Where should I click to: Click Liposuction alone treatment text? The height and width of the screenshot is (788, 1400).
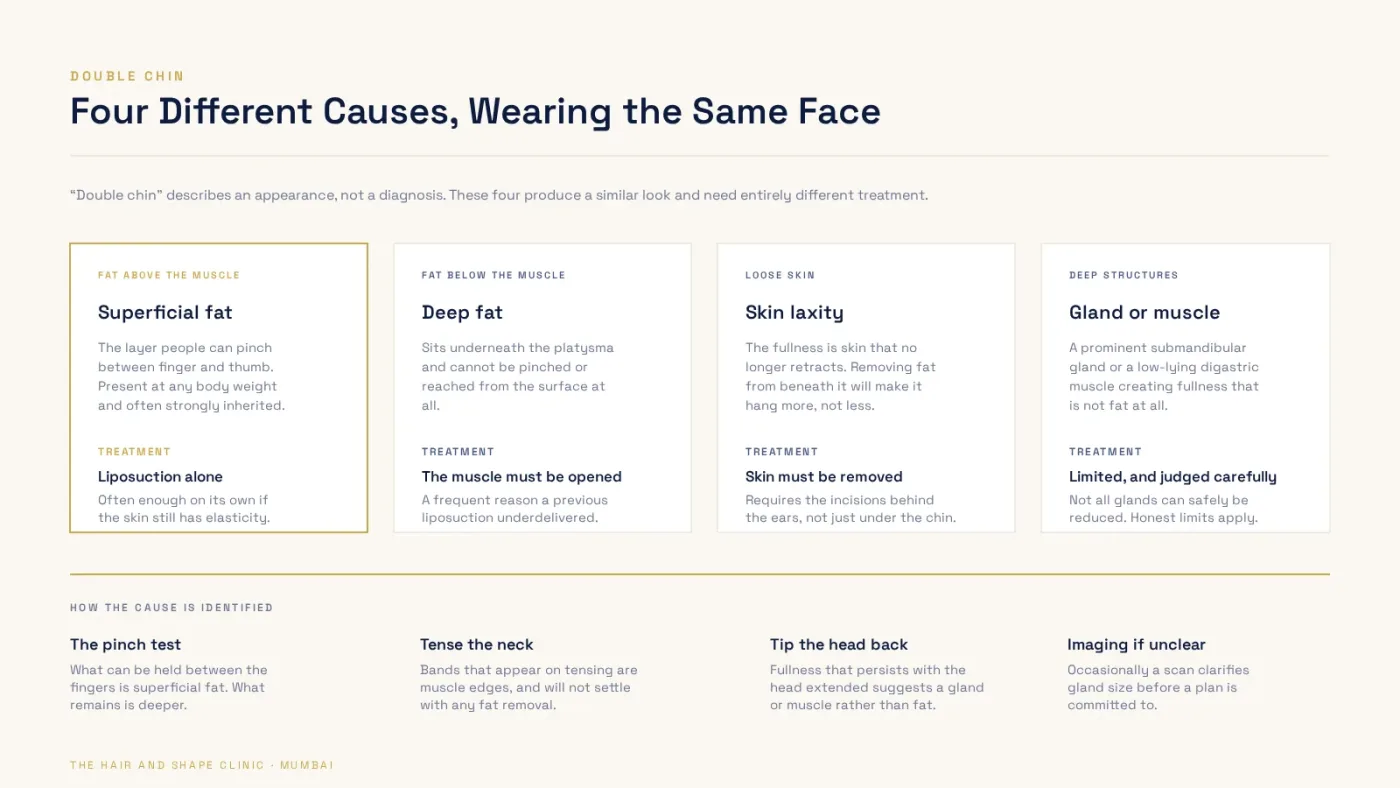(160, 477)
